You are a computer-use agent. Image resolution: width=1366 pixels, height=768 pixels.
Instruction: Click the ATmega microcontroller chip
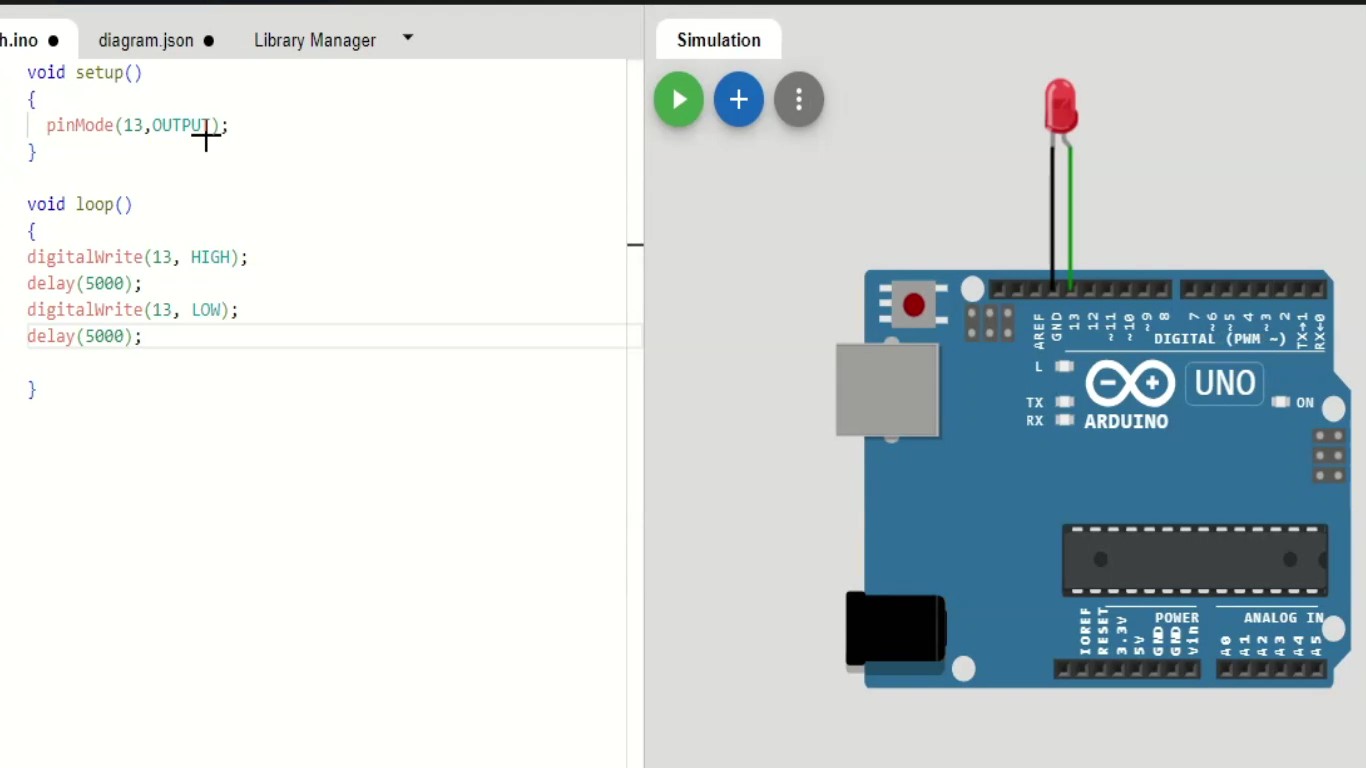(x=1195, y=560)
